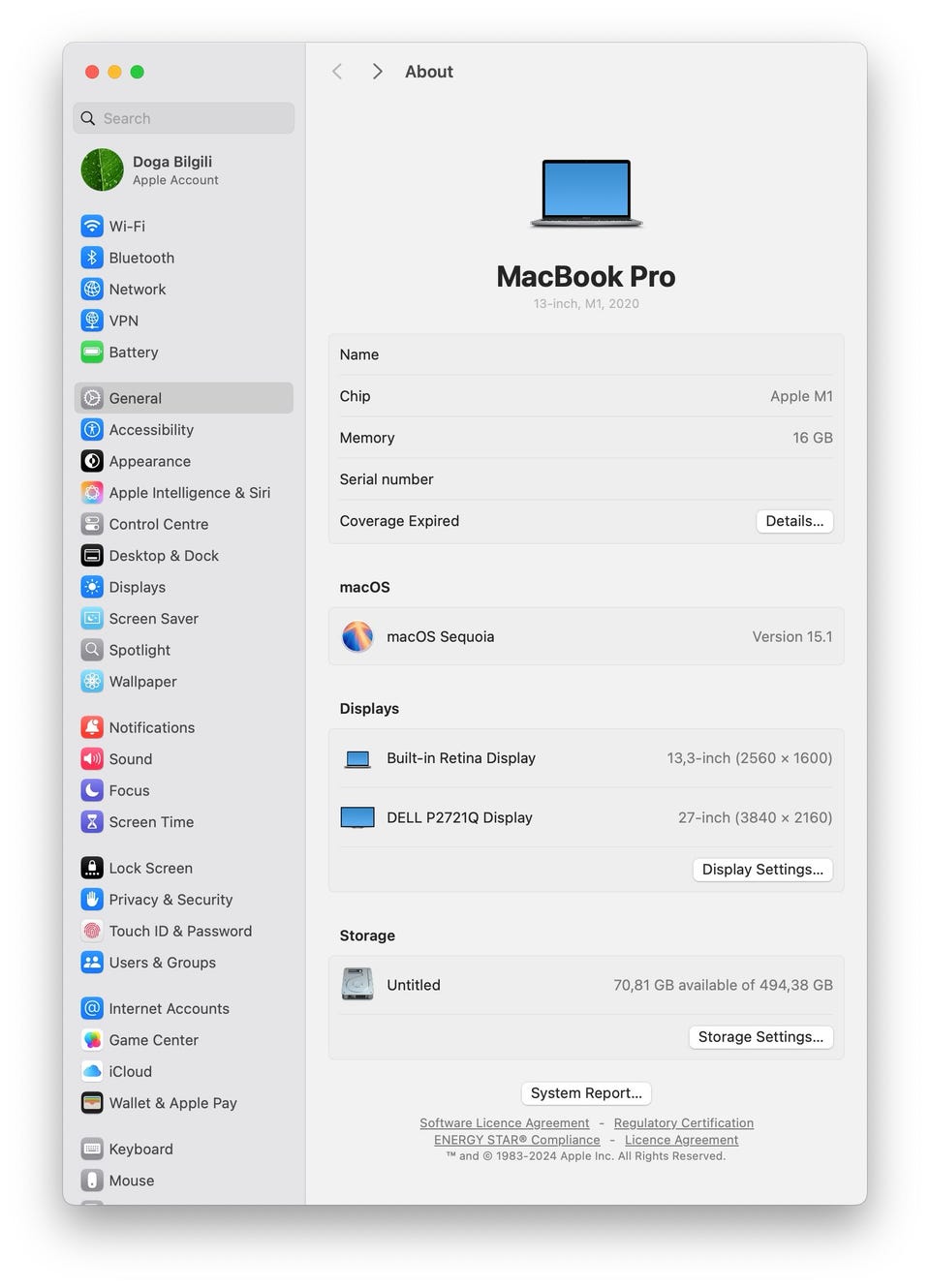Open iCloud cloud icon

click(92, 1071)
